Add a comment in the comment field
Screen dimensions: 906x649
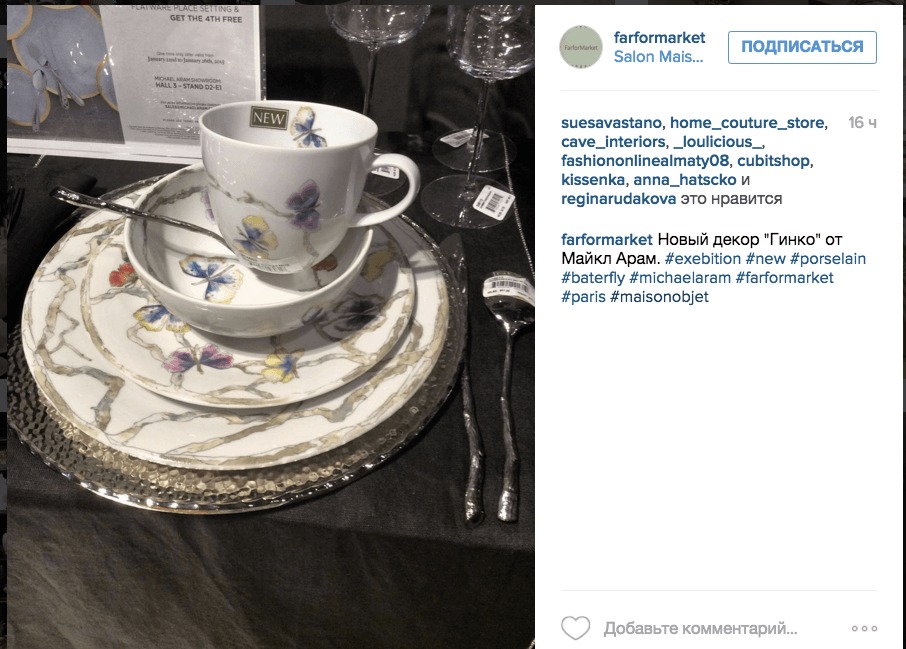point(700,628)
